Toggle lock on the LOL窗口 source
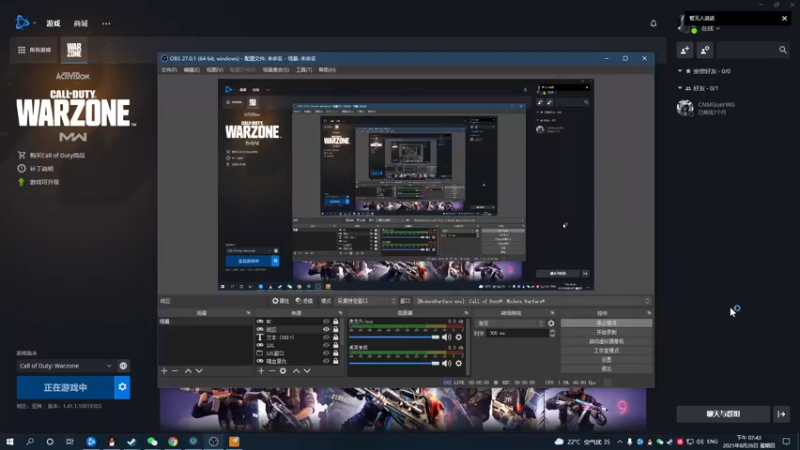 coord(336,353)
